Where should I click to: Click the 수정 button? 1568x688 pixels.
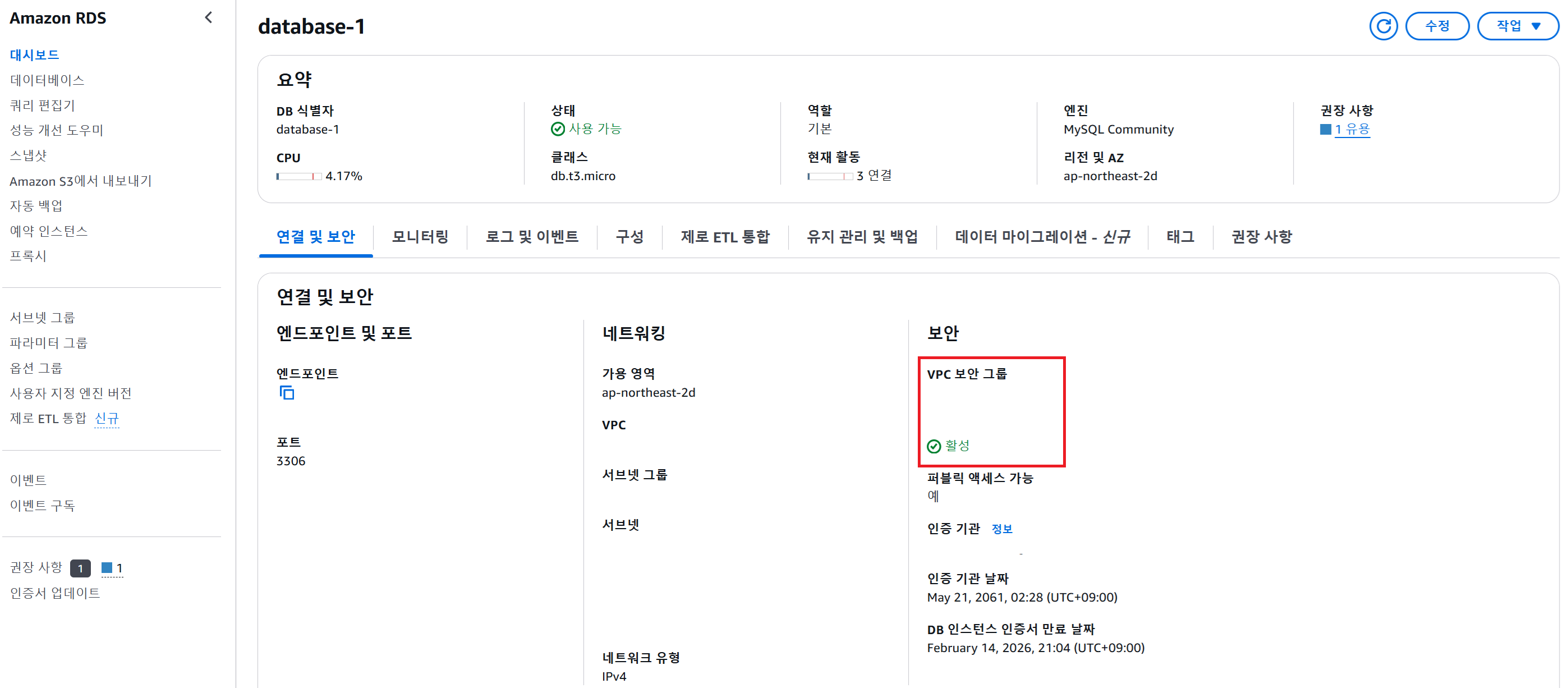click(x=1437, y=26)
